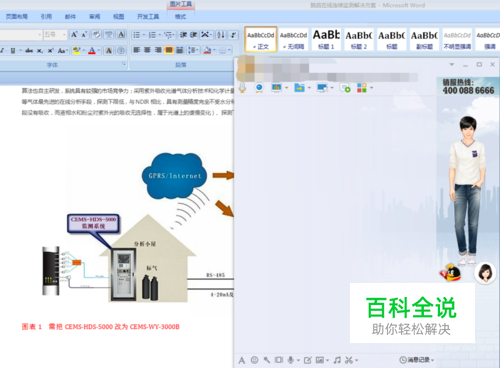Open the View ribbon tab
The height and width of the screenshot is (368, 500).
click(x=118, y=16)
